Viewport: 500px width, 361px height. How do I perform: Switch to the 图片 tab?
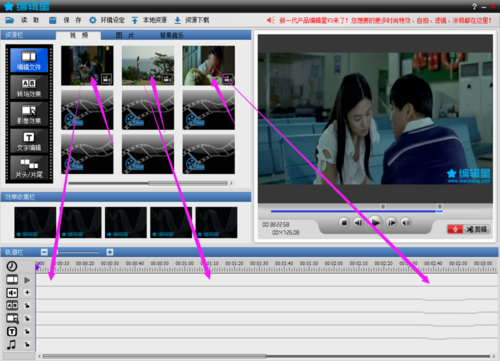click(125, 35)
